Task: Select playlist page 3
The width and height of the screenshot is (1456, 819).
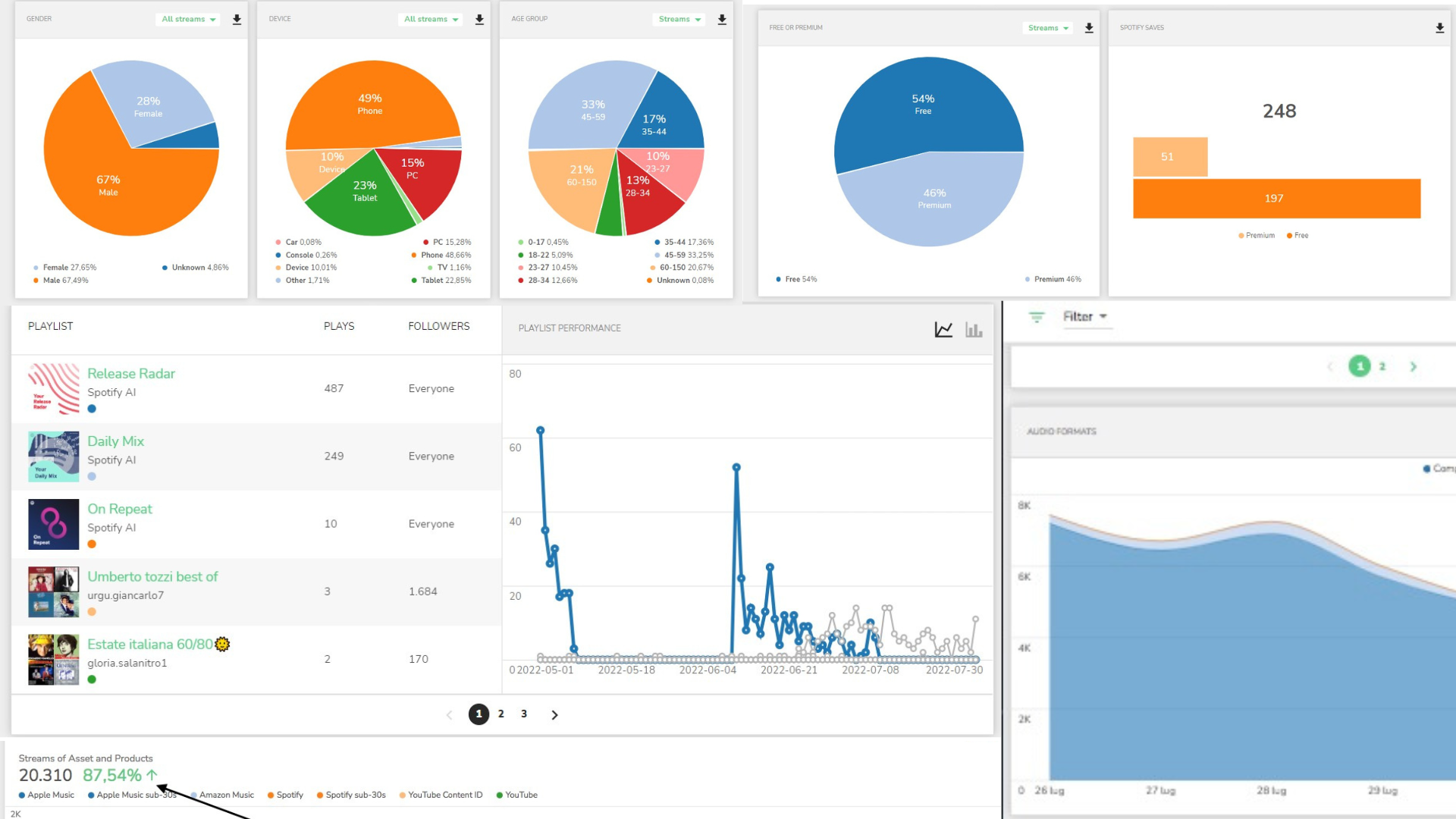Action: pyautogui.click(x=524, y=714)
